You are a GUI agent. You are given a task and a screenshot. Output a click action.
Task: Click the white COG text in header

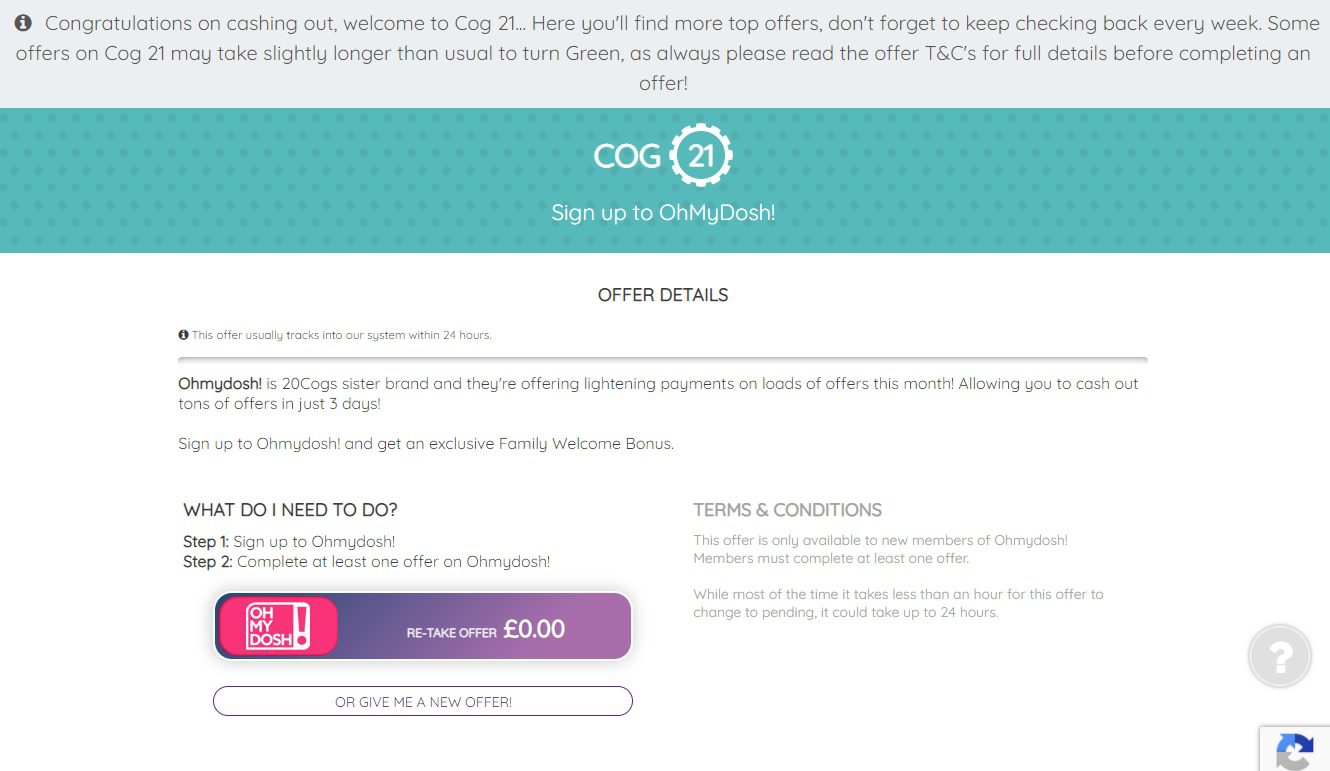627,156
